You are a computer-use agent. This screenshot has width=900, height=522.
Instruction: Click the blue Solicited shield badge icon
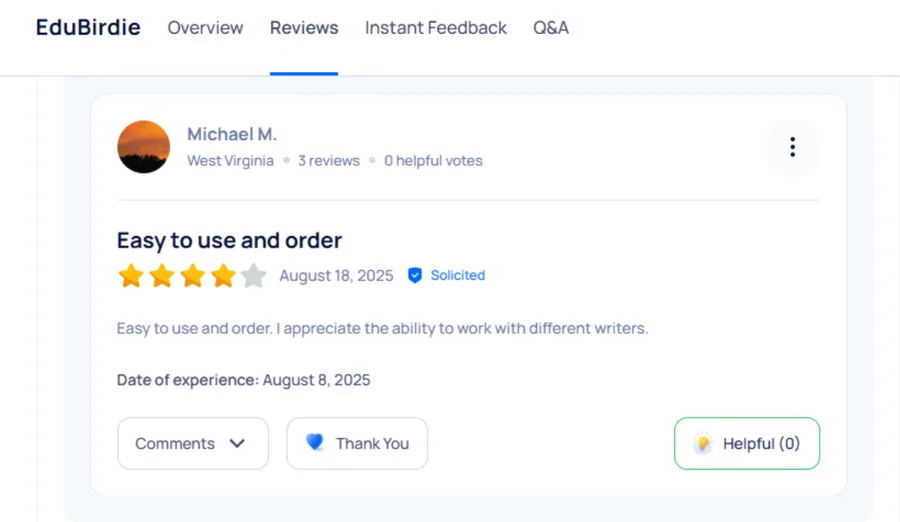pyautogui.click(x=415, y=275)
